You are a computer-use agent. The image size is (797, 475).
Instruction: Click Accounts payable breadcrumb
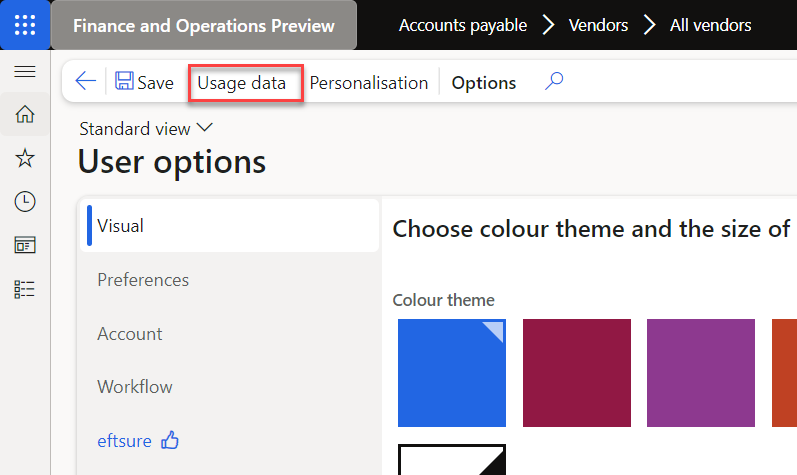coord(463,25)
